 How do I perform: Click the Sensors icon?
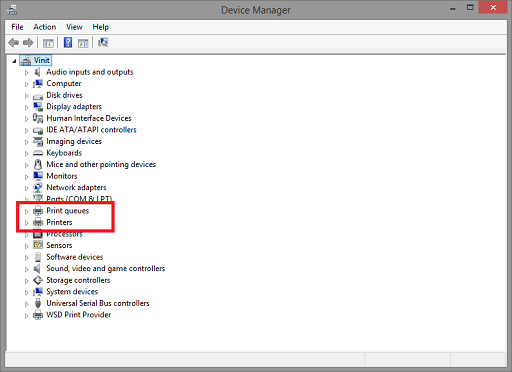click(x=38, y=245)
